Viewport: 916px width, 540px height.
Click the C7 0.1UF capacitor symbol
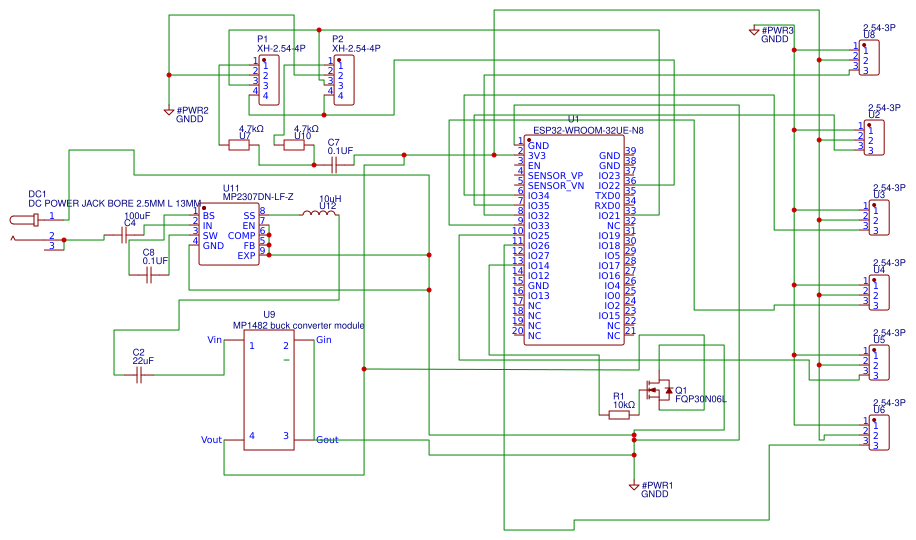click(334, 165)
